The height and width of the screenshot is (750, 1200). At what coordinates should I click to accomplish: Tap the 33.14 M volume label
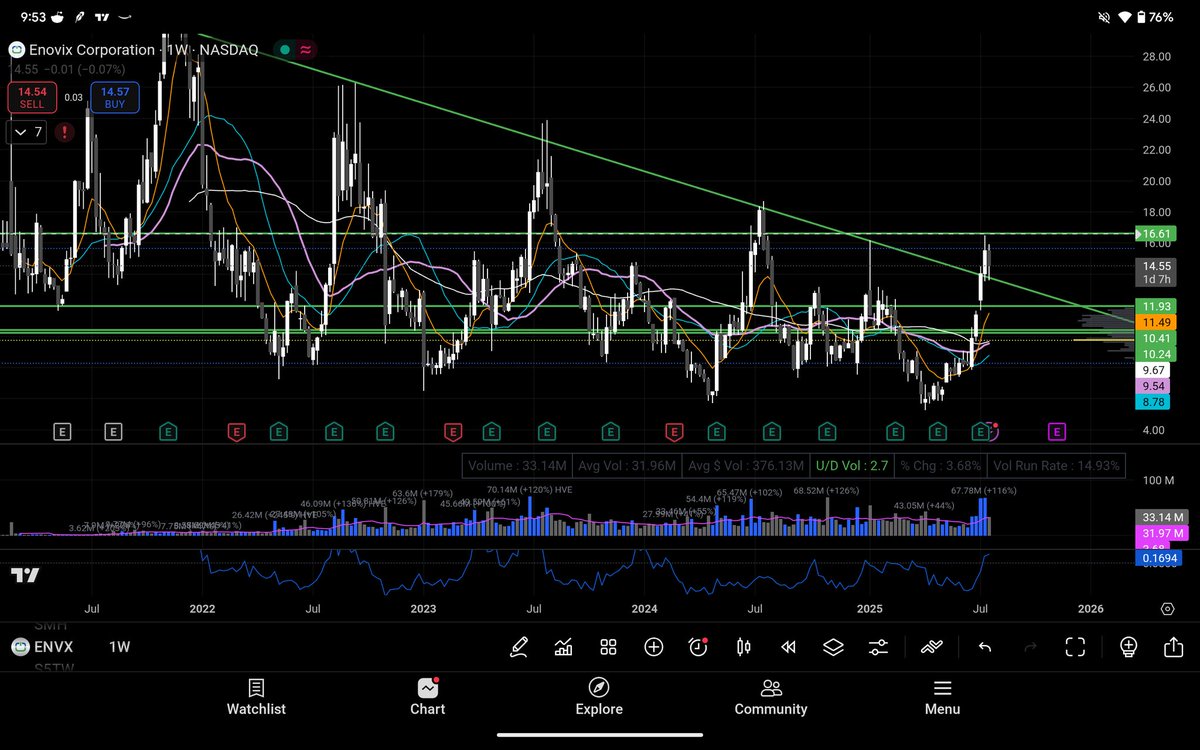tap(1162, 517)
